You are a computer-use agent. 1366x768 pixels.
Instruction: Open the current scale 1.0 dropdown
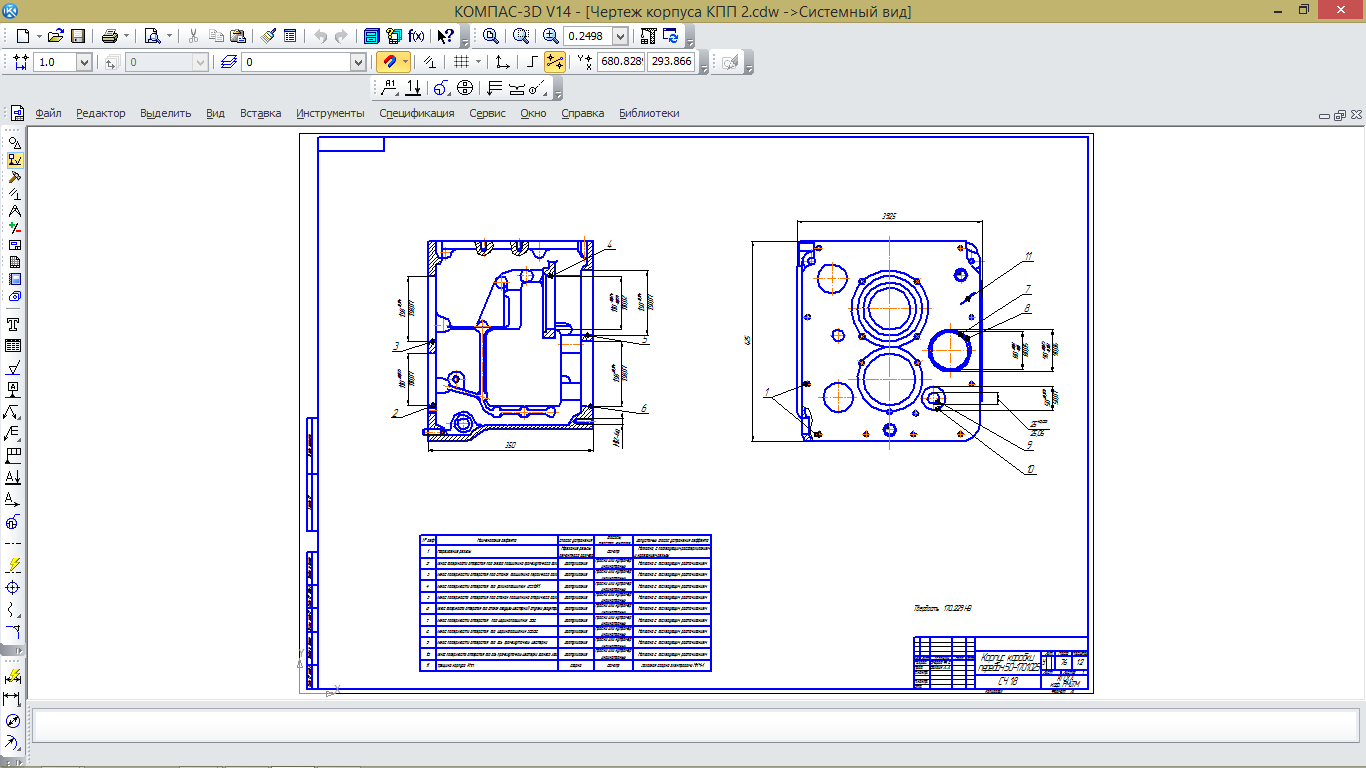point(84,62)
